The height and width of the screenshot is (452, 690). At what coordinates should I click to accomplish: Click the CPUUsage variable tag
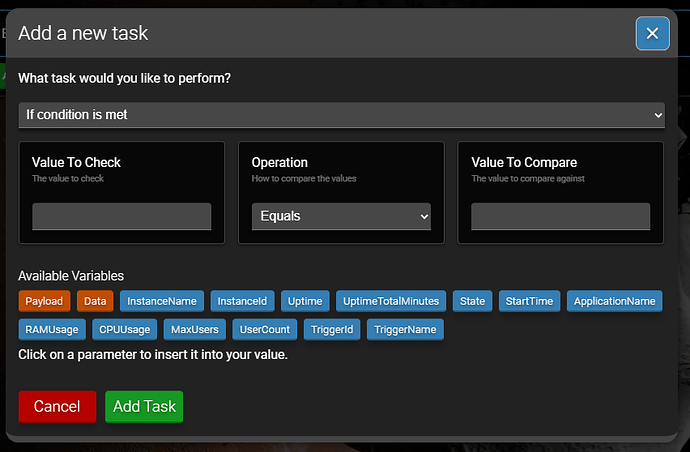[x=125, y=329]
